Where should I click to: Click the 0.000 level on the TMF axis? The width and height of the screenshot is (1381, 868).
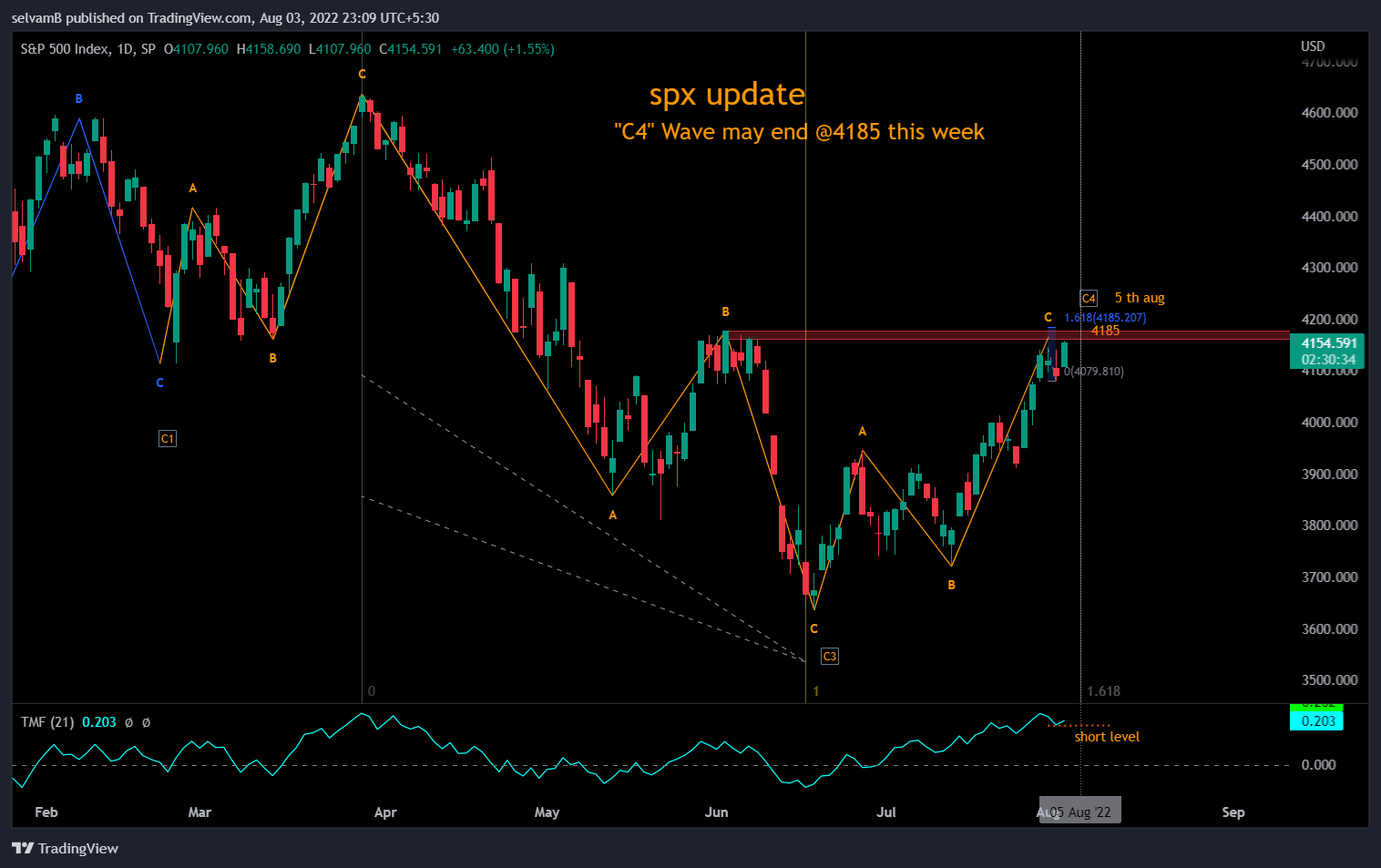tap(1319, 765)
